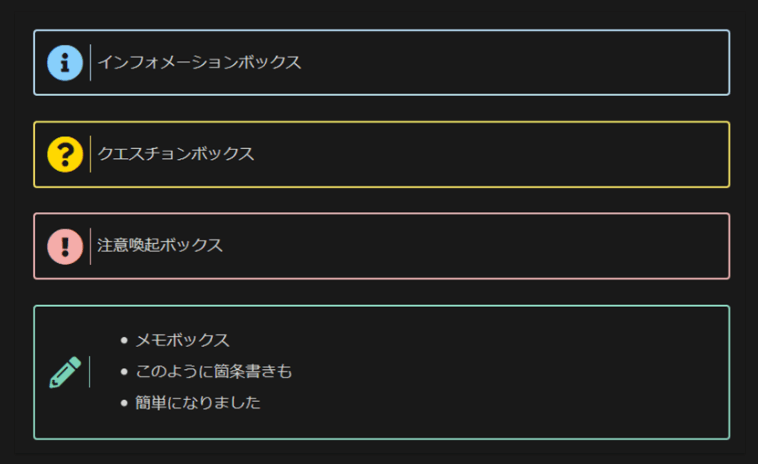The width and height of the screenshot is (758, 464).
Task: Click the このように箇条書きも list item
Action: (x=214, y=372)
